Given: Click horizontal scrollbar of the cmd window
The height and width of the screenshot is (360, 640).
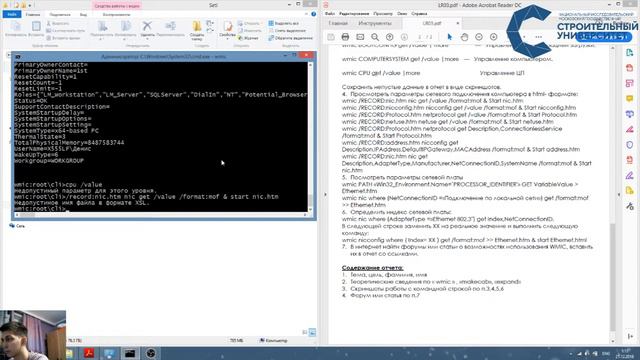Looking at the screenshot, I should (161, 215).
